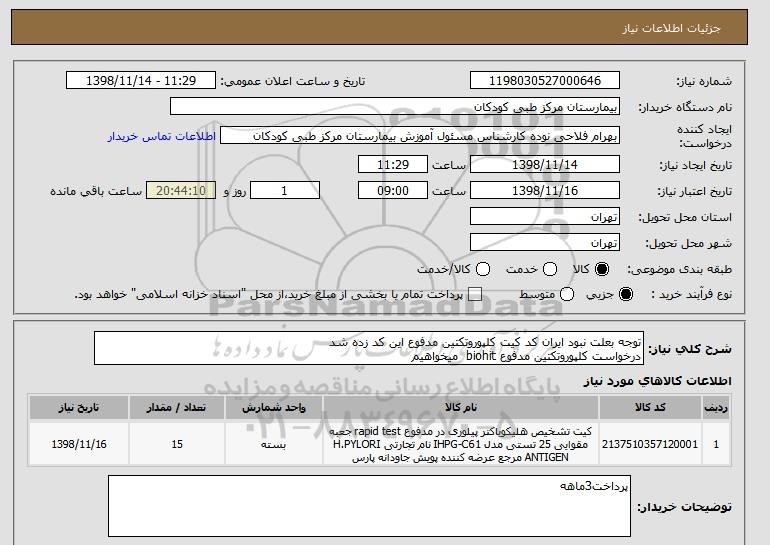Click the remaining days field showing 1
The height and width of the screenshot is (545, 770).
pyautogui.click(x=285, y=191)
